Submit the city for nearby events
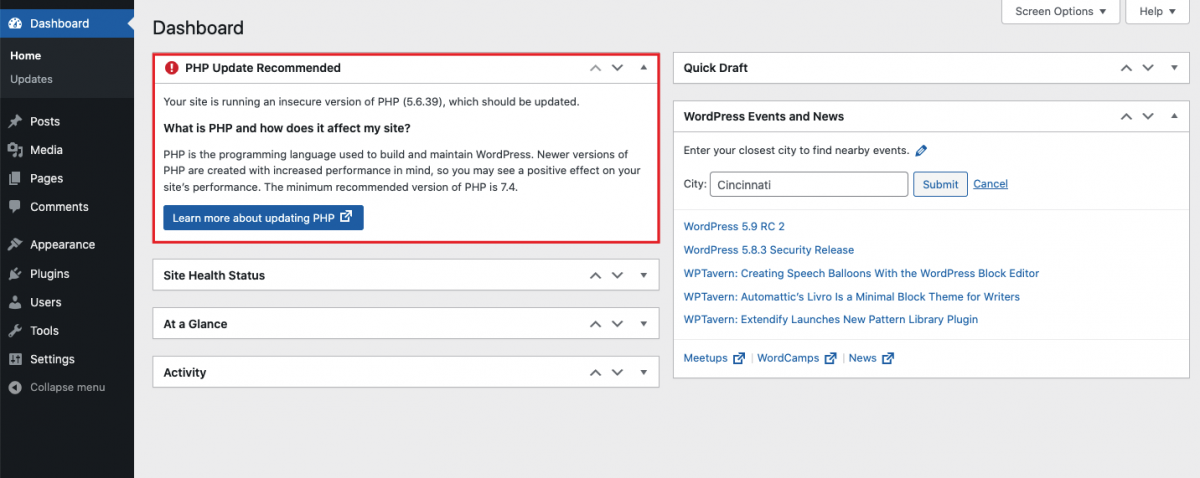 click(940, 184)
